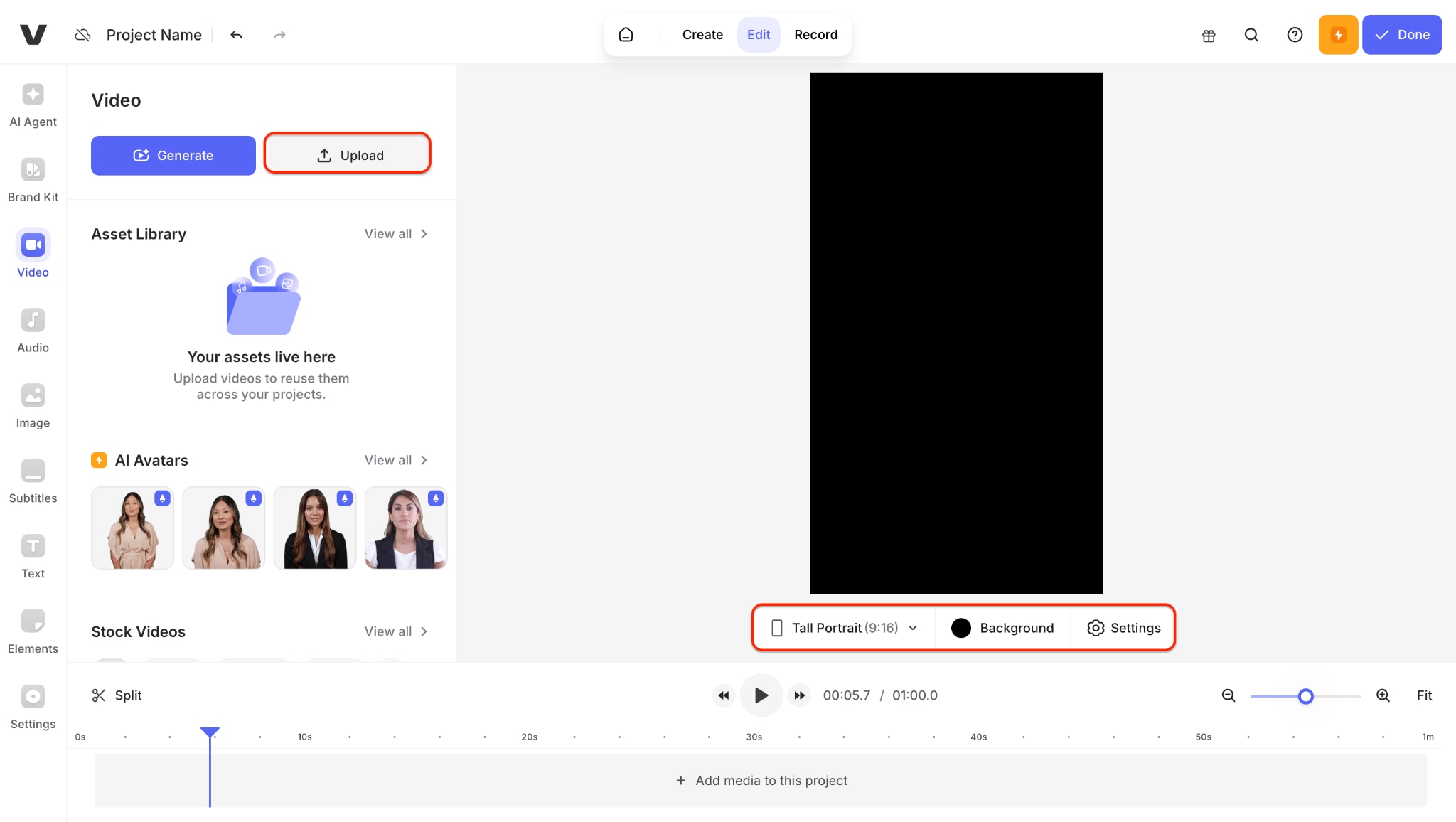Open the Subtitles panel
The width and height of the screenshot is (1456, 822).
(33, 481)
